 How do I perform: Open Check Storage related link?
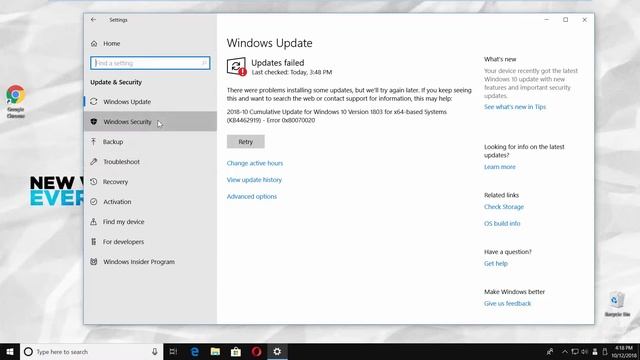coord(504,207)
